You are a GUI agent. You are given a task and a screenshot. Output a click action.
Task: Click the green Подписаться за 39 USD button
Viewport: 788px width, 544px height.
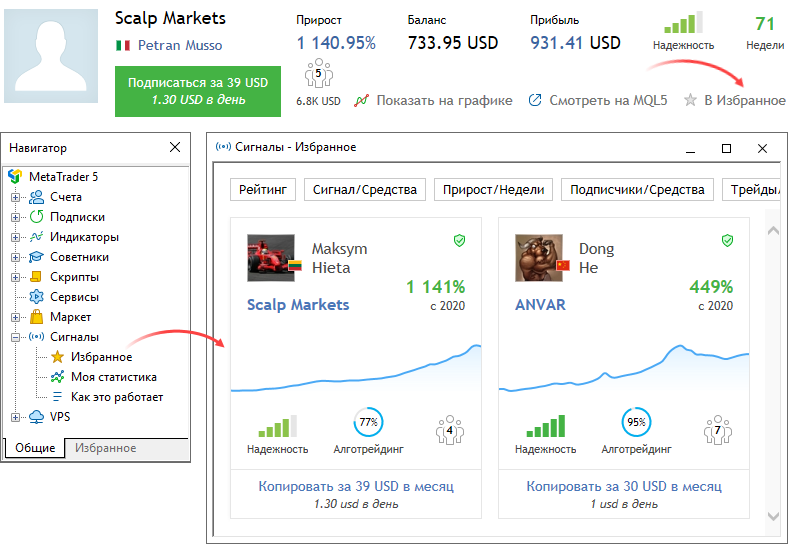click(x=198, y=91)
